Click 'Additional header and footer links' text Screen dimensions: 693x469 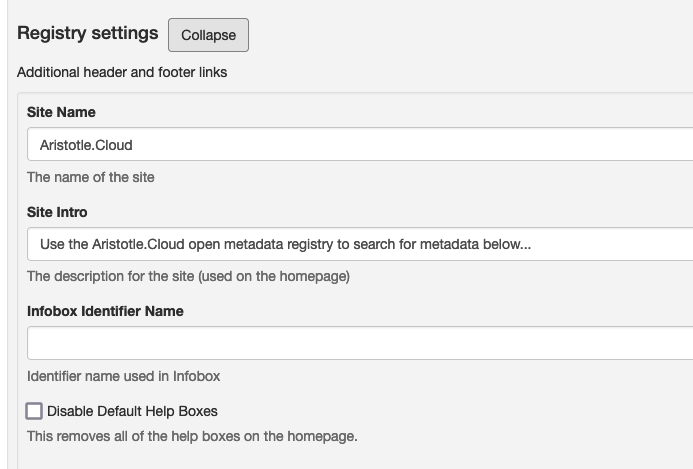(122, 72)
